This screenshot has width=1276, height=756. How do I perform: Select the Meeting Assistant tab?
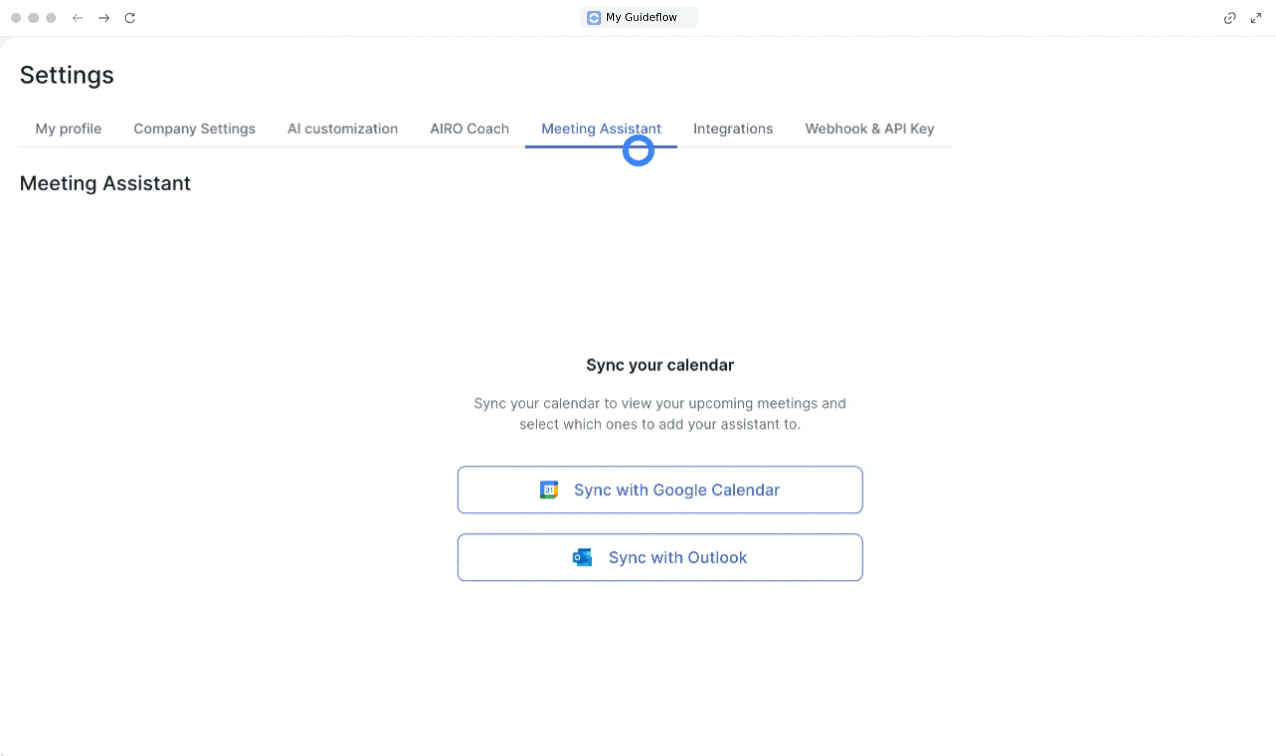pos(601,129)
